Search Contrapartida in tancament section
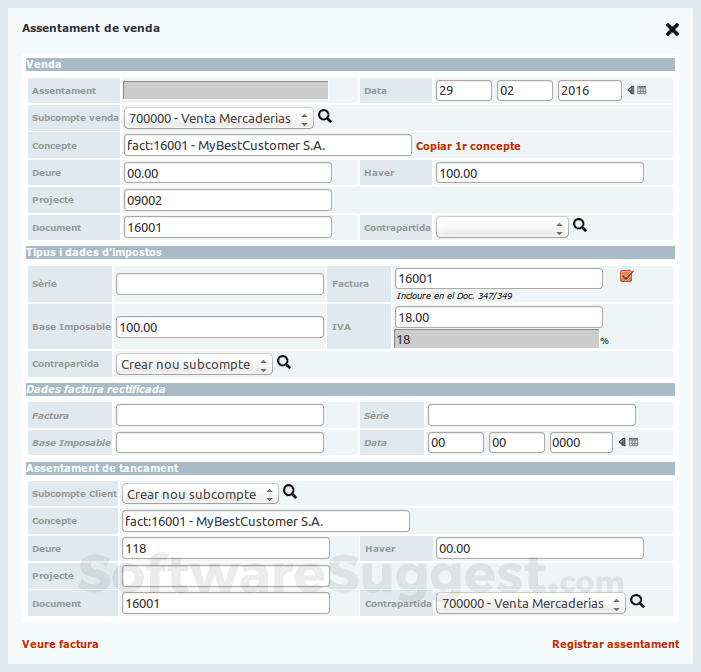 (637, 601)
